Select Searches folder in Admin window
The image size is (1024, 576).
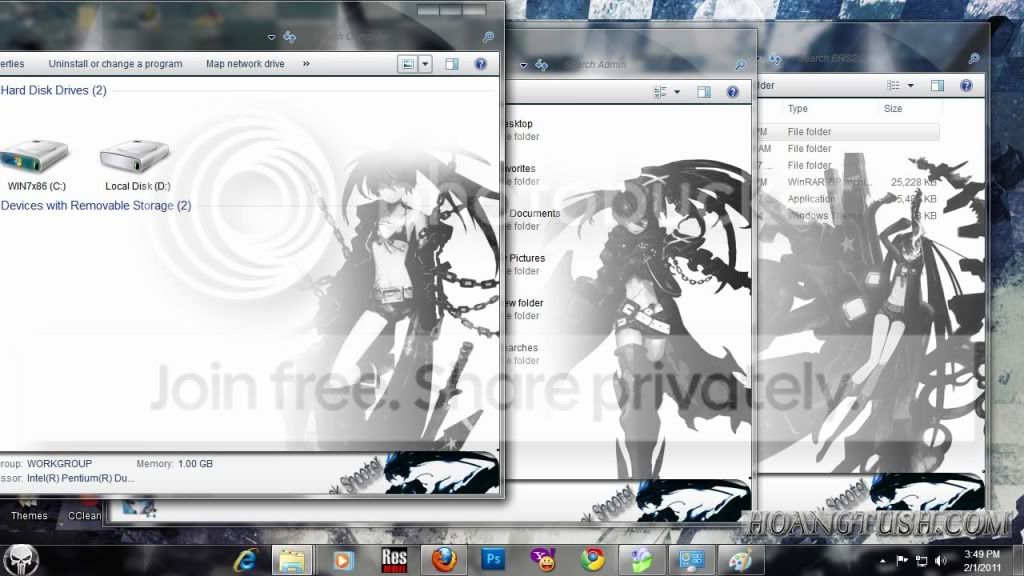(522, 354)
